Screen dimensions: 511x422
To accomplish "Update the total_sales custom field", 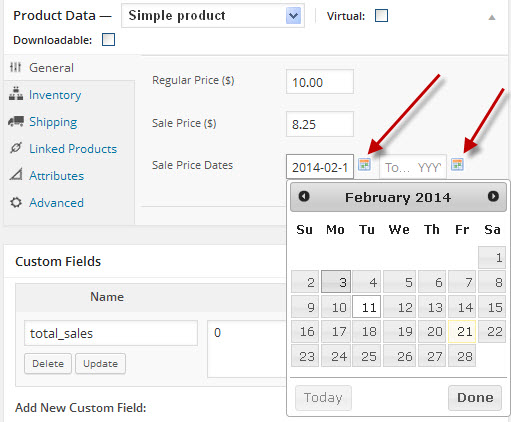I will [100, 363].
